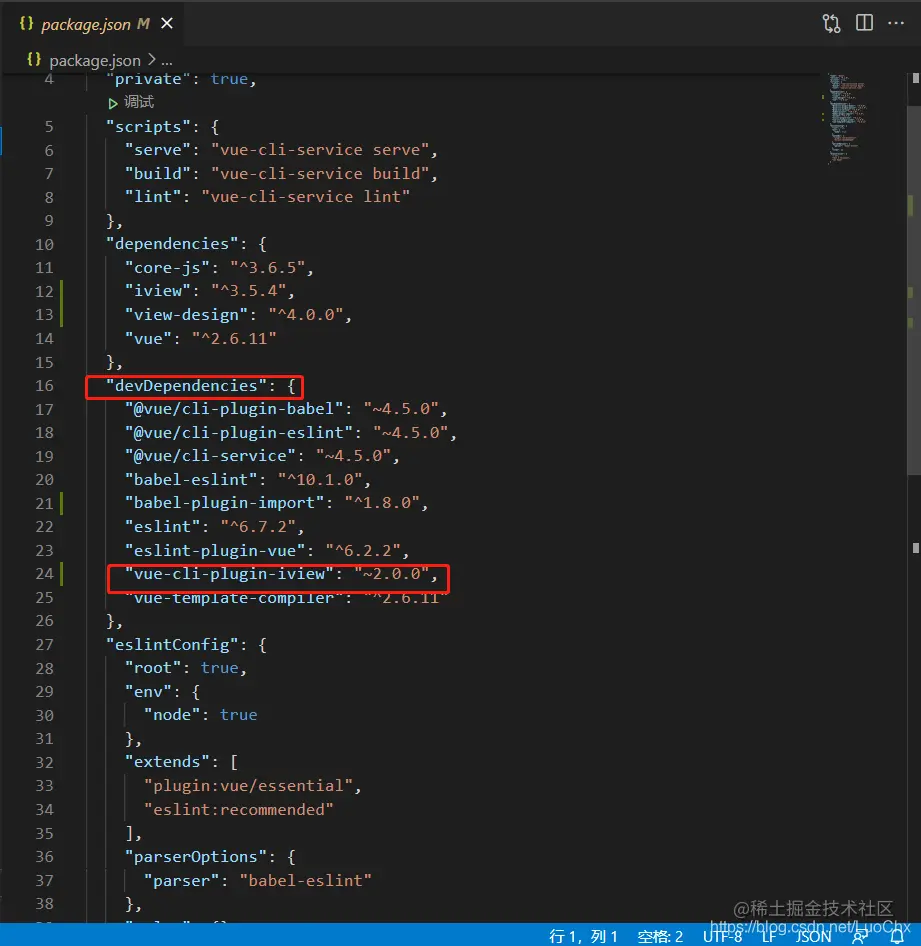Click the feedback icon in status bar
The image size is (921, 946).
point(860,936)
